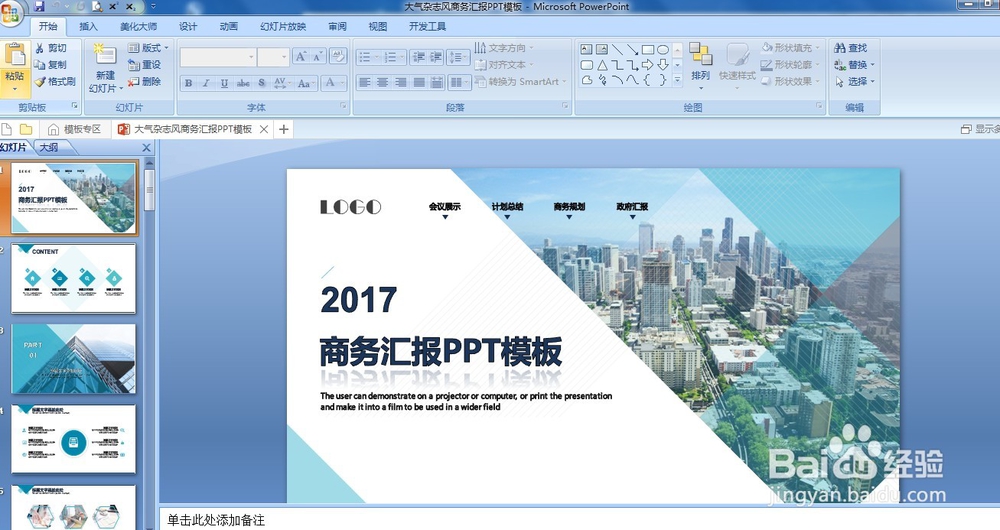Screen dimensions: 1000x530
Task: Open the font size dropdown
Action: pyautogui.click(x=284, y=57)
